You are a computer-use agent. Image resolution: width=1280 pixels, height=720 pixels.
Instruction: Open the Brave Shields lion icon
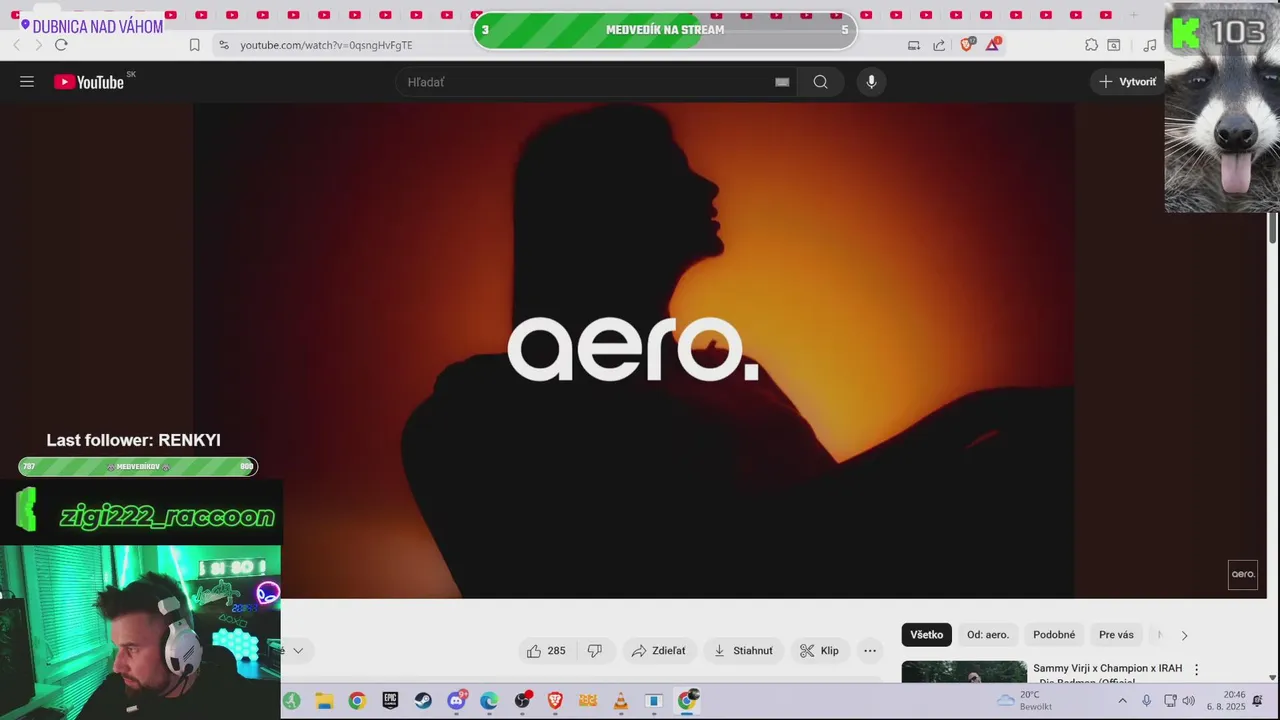pos(967,45)
